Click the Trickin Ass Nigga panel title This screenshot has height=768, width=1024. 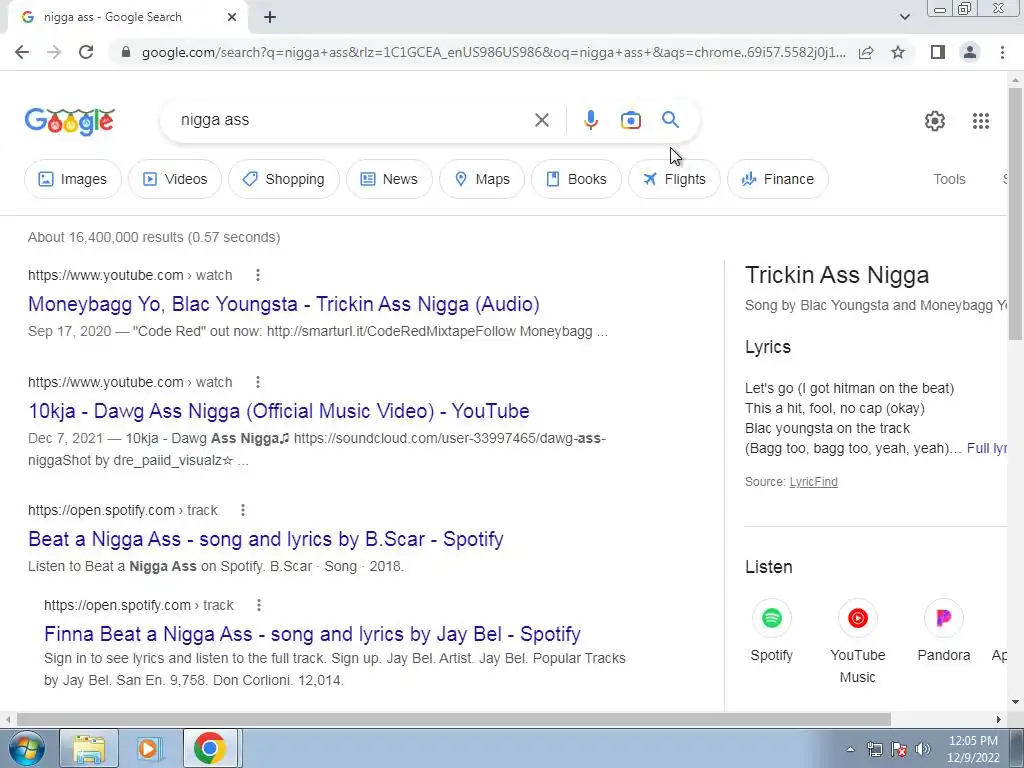[837, 275]
